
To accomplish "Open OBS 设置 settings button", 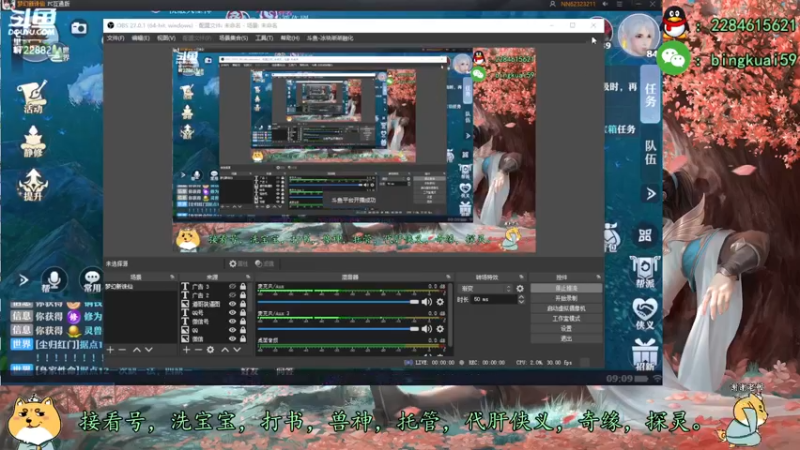I will tap(566, 329).
